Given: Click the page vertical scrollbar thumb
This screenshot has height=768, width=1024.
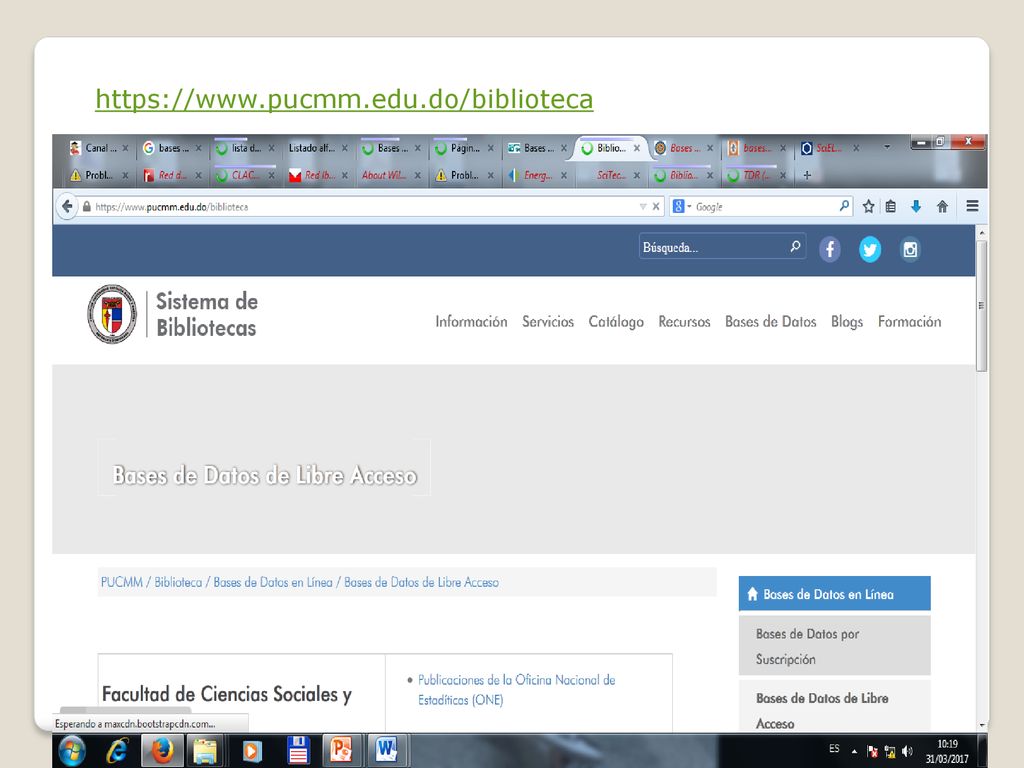Looking at the screenshot, I should pos(982,306).
